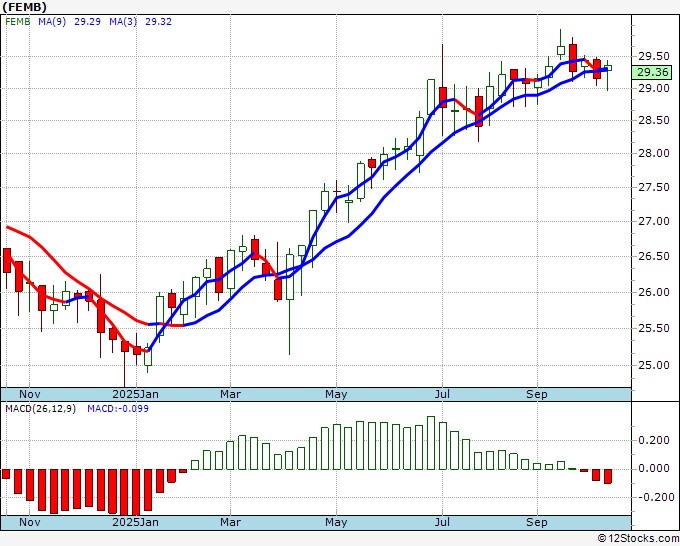Click the 2025Jan label on MACD axis
This screenshot has width=680, height=546.
click(135, 522)
